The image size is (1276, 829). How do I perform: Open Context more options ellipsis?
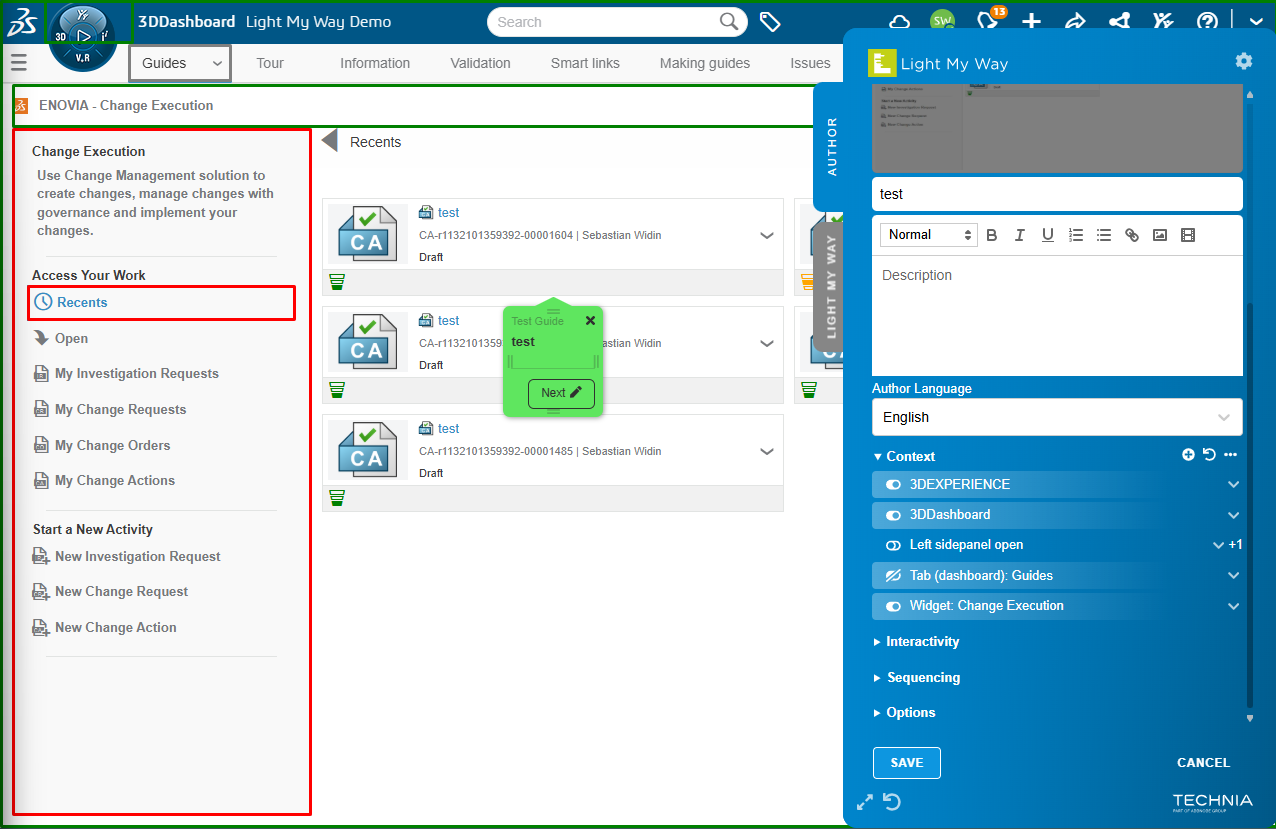(1230, 455)
